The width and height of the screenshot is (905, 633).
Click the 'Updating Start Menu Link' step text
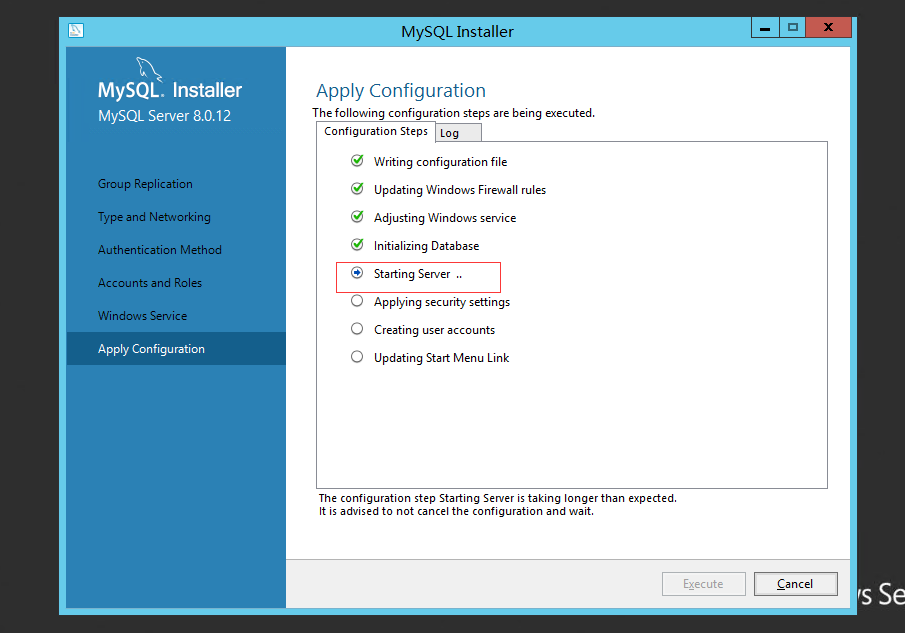(x=441, y=358)
